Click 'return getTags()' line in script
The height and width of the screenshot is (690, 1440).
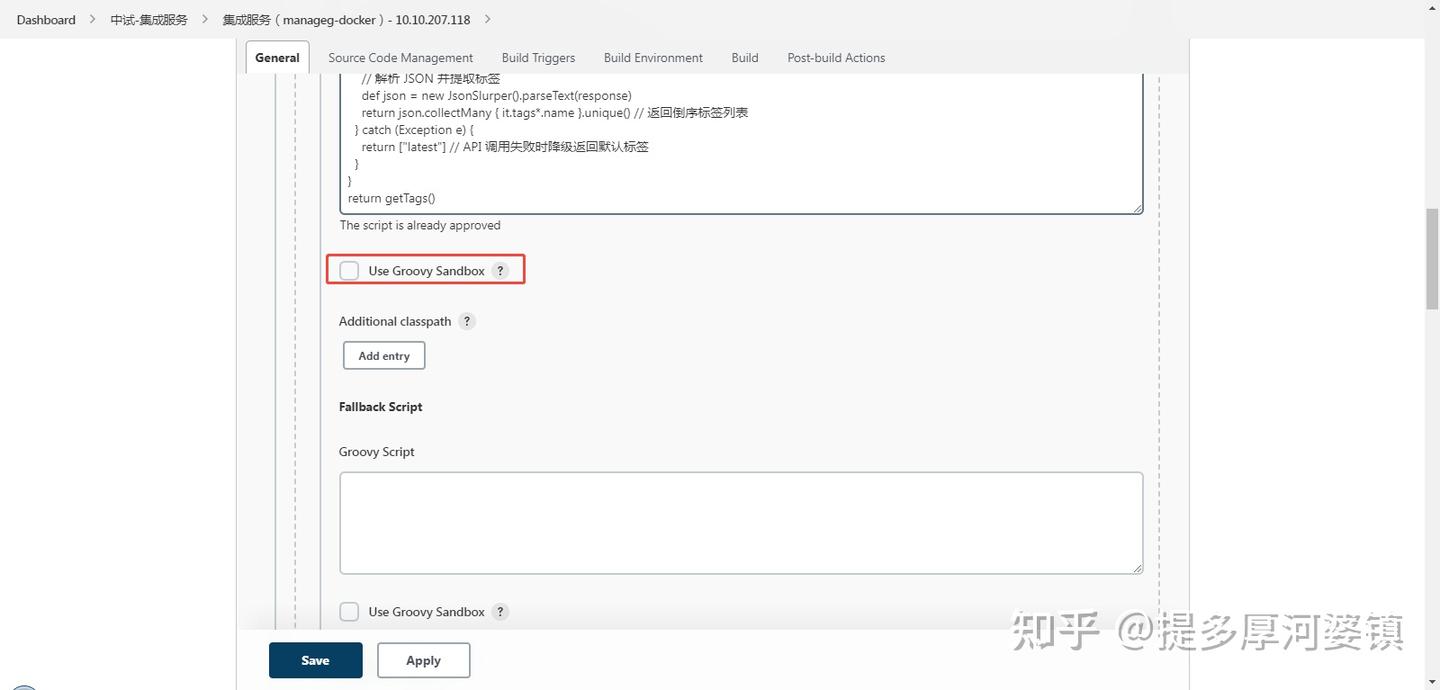tap(391, 198)
